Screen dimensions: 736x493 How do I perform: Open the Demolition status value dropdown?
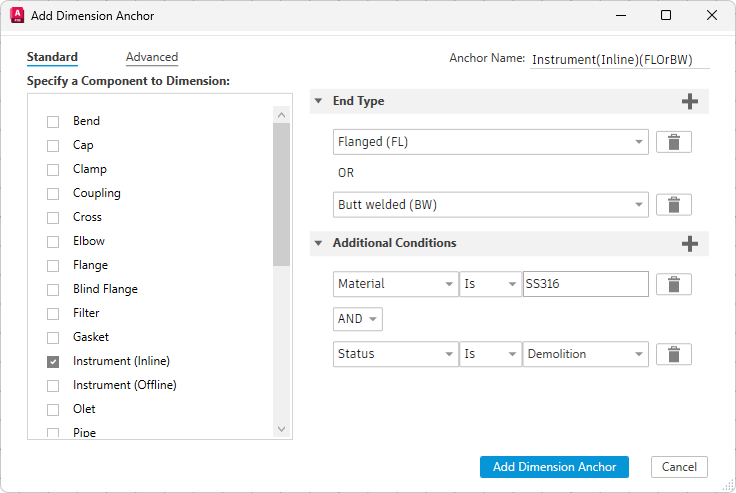[585, 354]
